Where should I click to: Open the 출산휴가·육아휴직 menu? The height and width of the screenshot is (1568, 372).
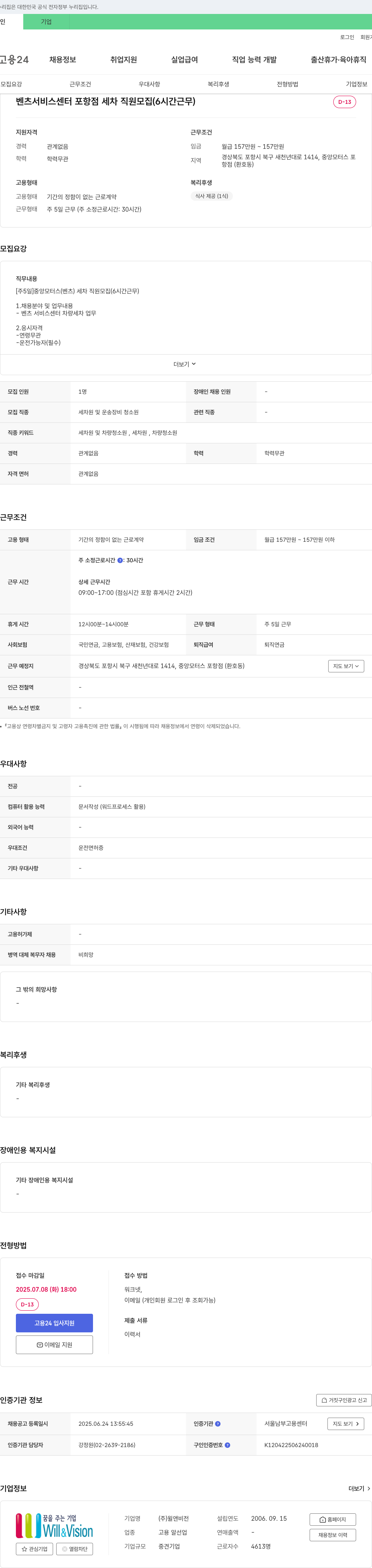(339, 60)
